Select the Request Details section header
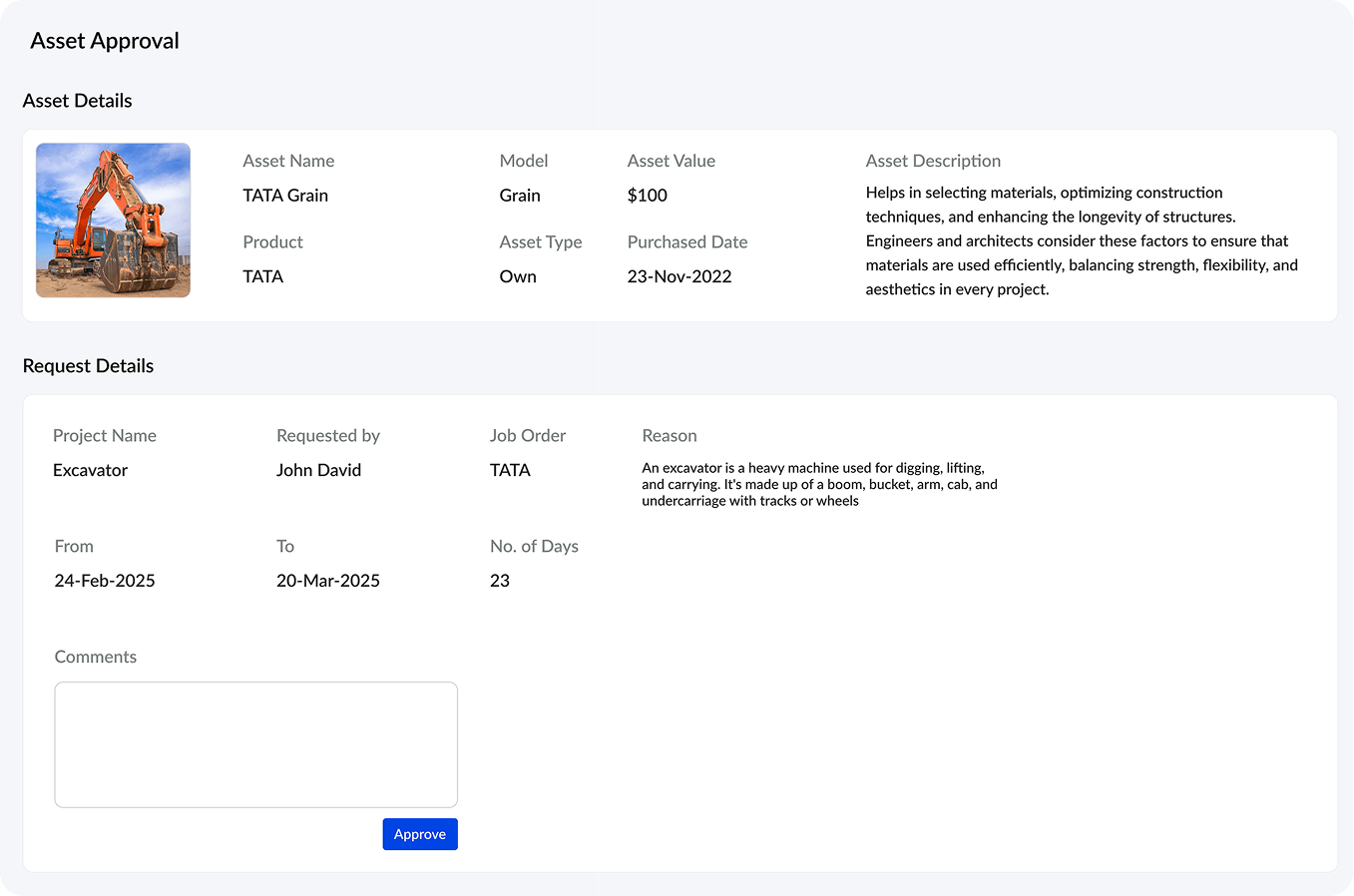This screenshot has height=896, width=1354. [x=88, y=365]
